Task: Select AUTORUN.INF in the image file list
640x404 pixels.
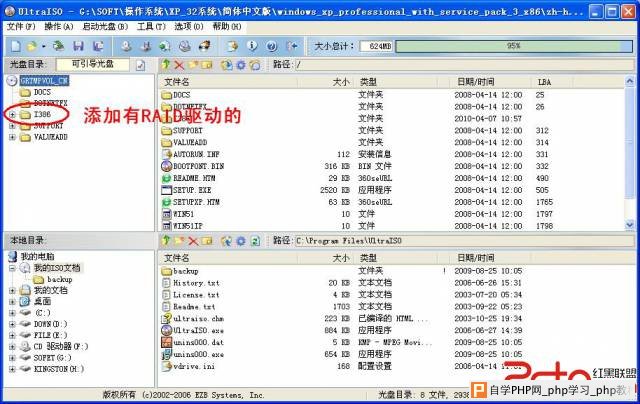Action: point(196,155)
